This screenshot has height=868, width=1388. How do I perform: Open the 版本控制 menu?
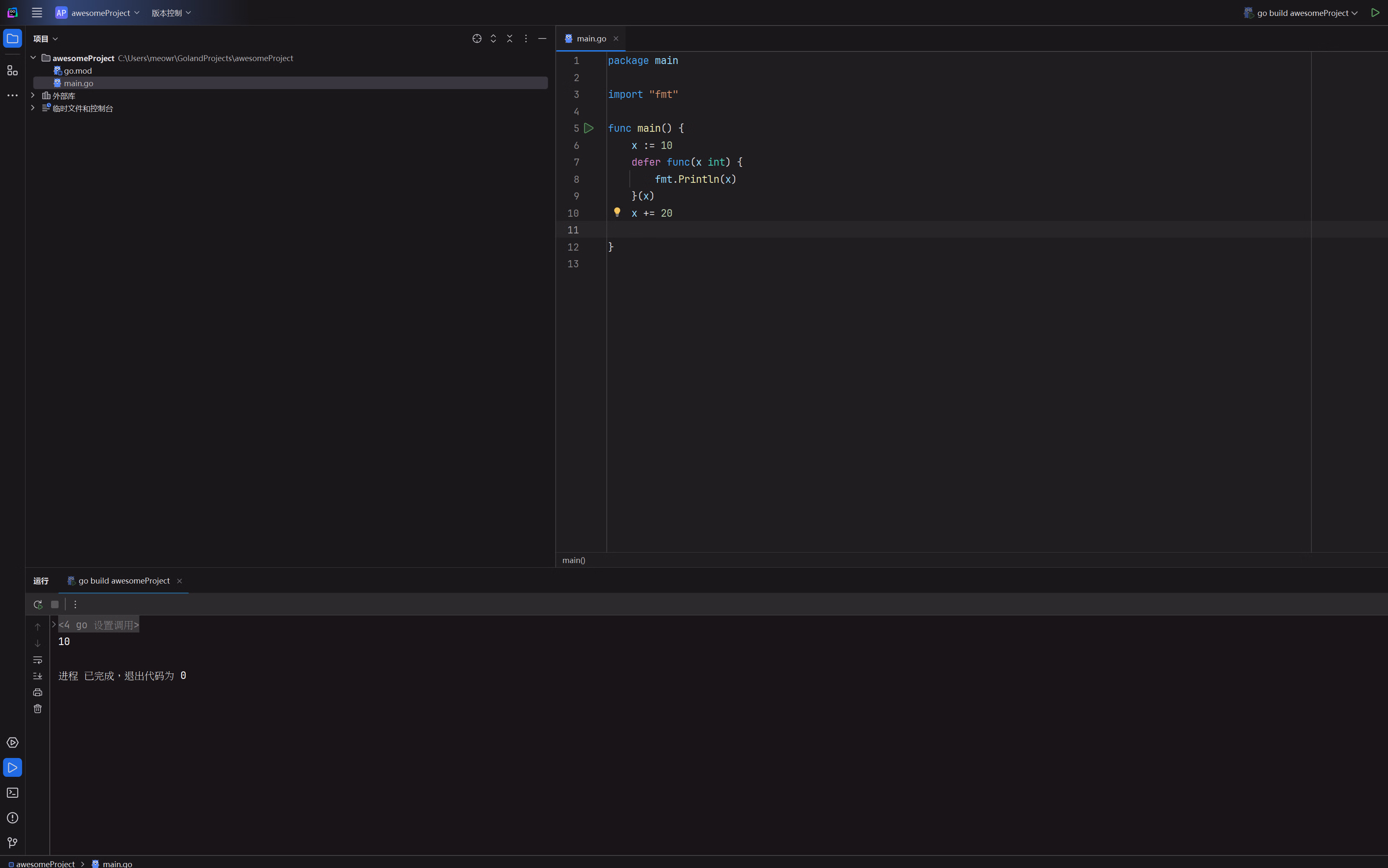click(171, 13)
